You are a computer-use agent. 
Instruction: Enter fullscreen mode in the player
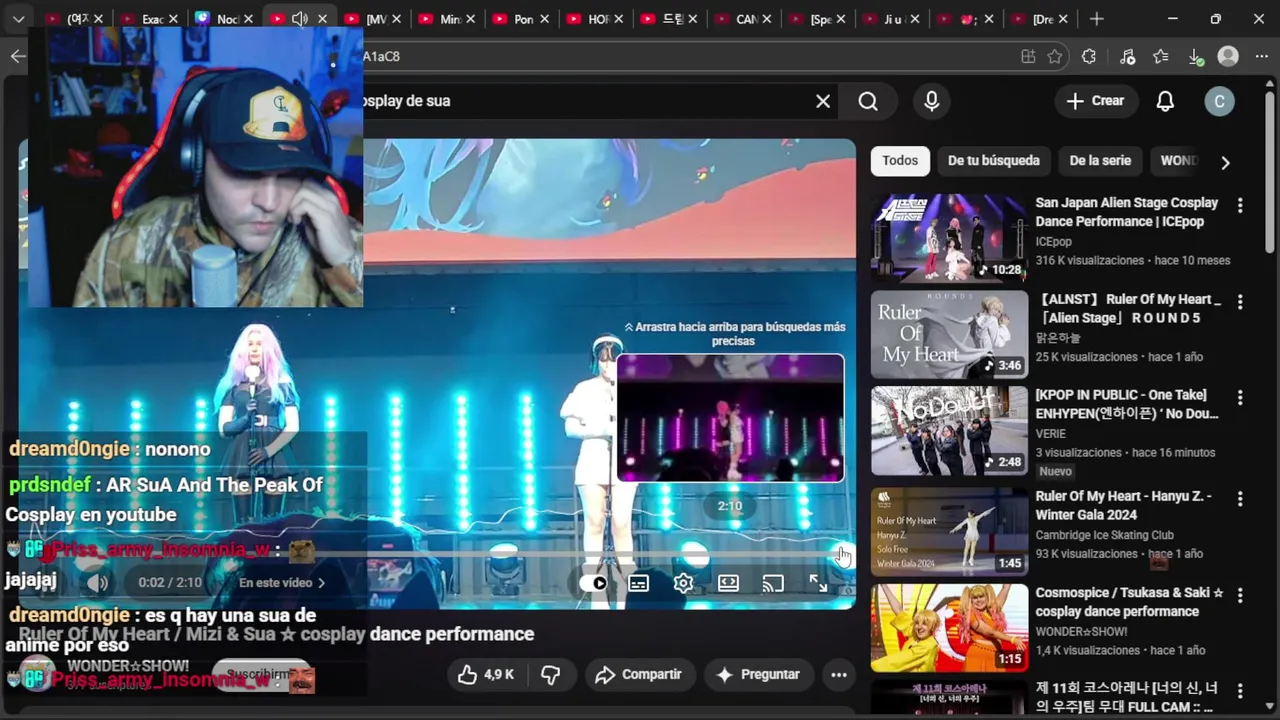point(818,583)
